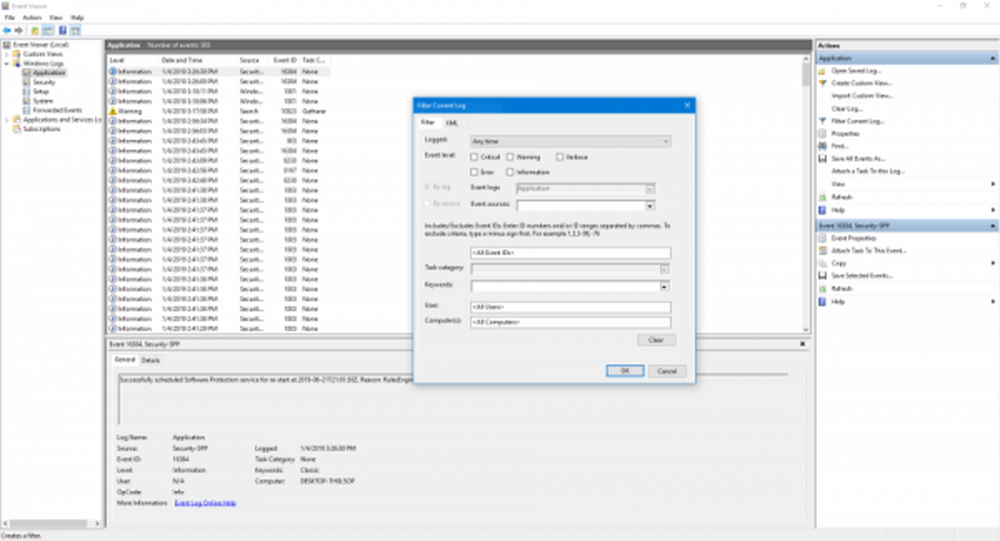Select the Setup log in the tree

tap(41, 91)
